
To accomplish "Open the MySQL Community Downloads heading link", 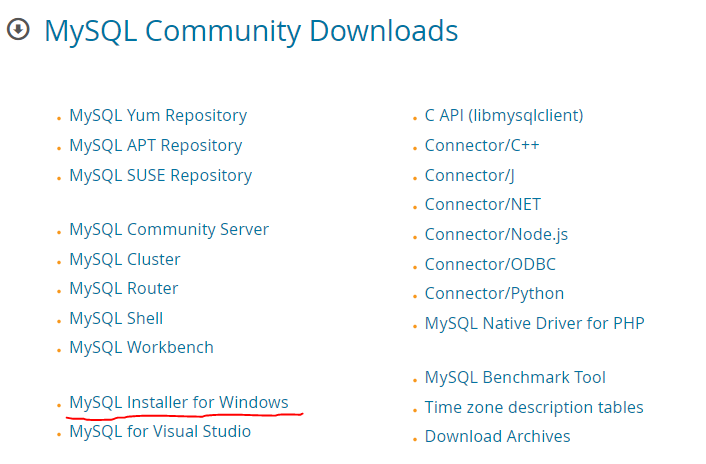I will (x=251, y=31).
